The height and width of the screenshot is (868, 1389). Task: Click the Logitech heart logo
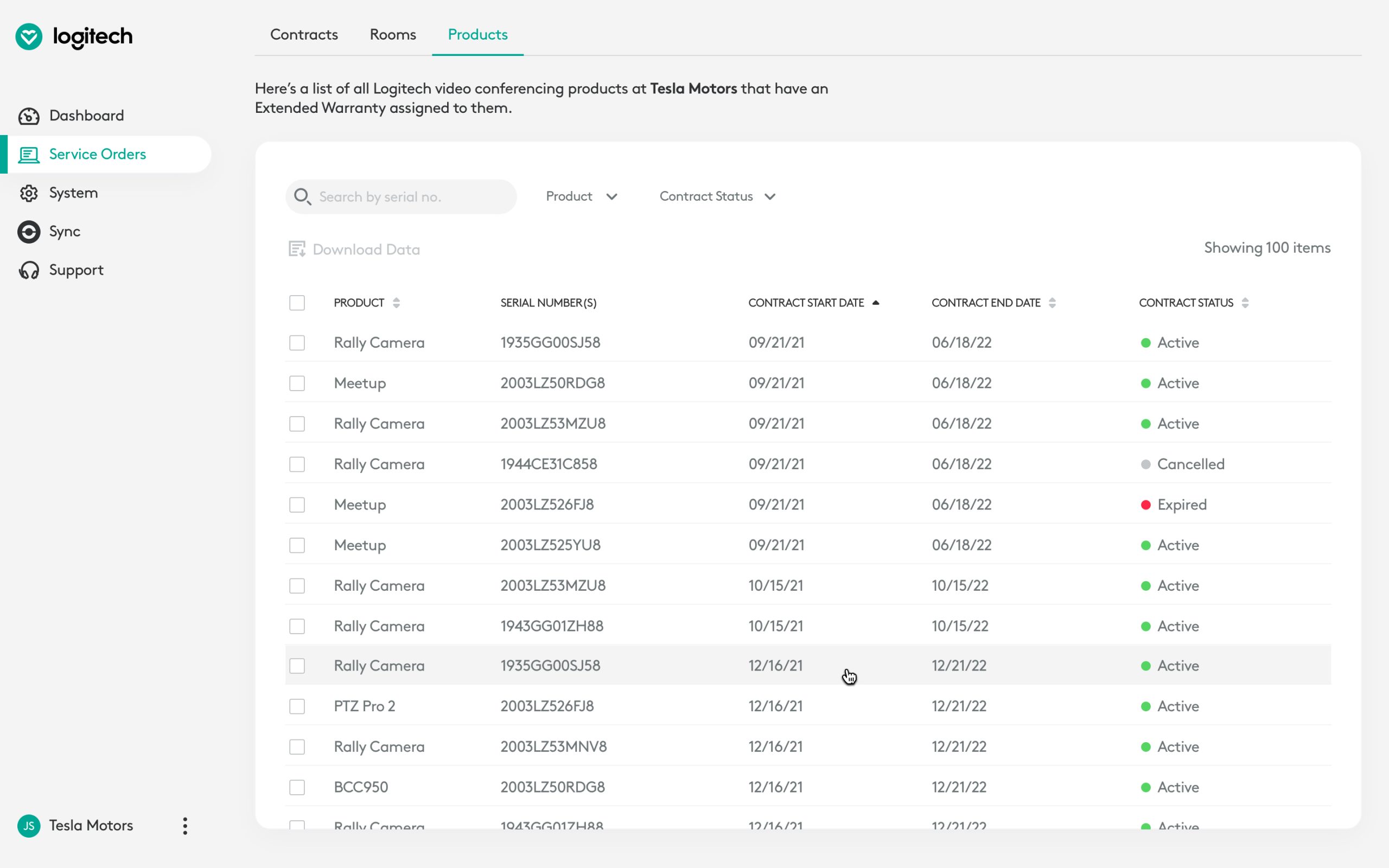tap(29, 37)
